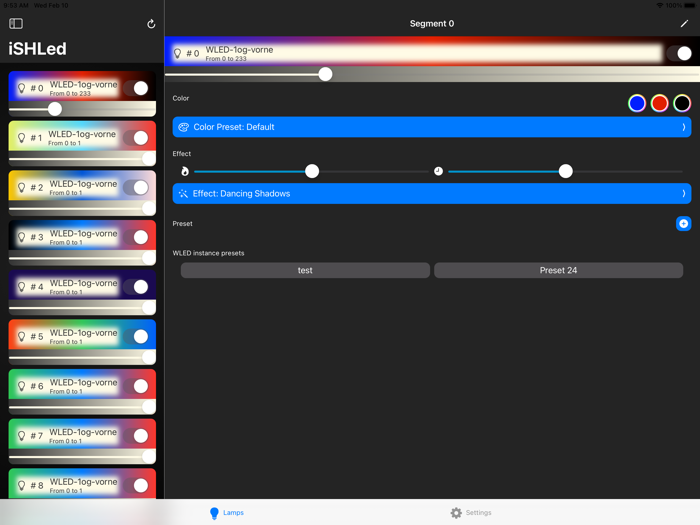The width and height of the screenshot is (700, 525).
Task: Toggle the sidebar panel icon
Action: pyautogui.click(x=16, y=24)
